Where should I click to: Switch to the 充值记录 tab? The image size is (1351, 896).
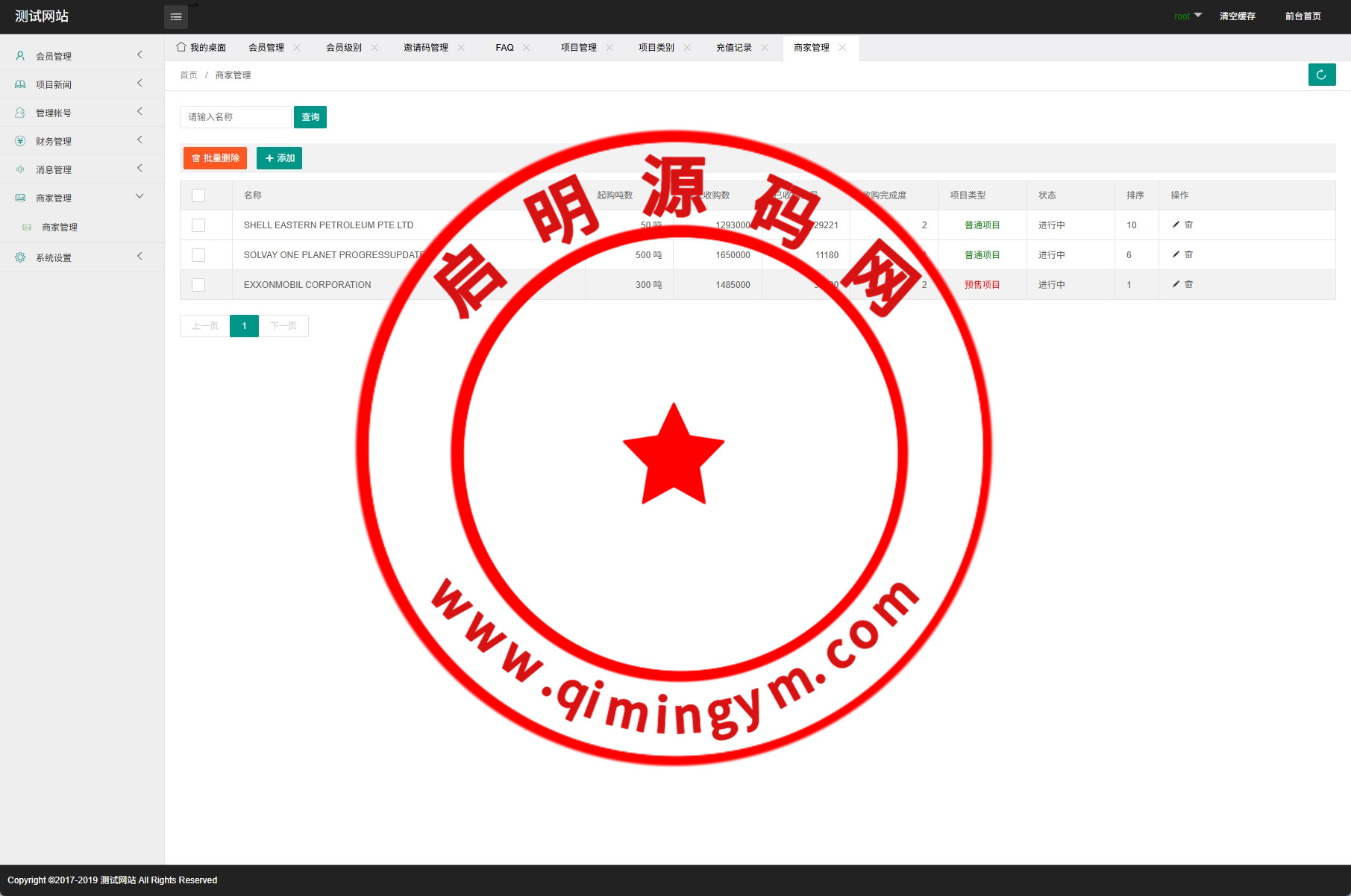[733, 48]
